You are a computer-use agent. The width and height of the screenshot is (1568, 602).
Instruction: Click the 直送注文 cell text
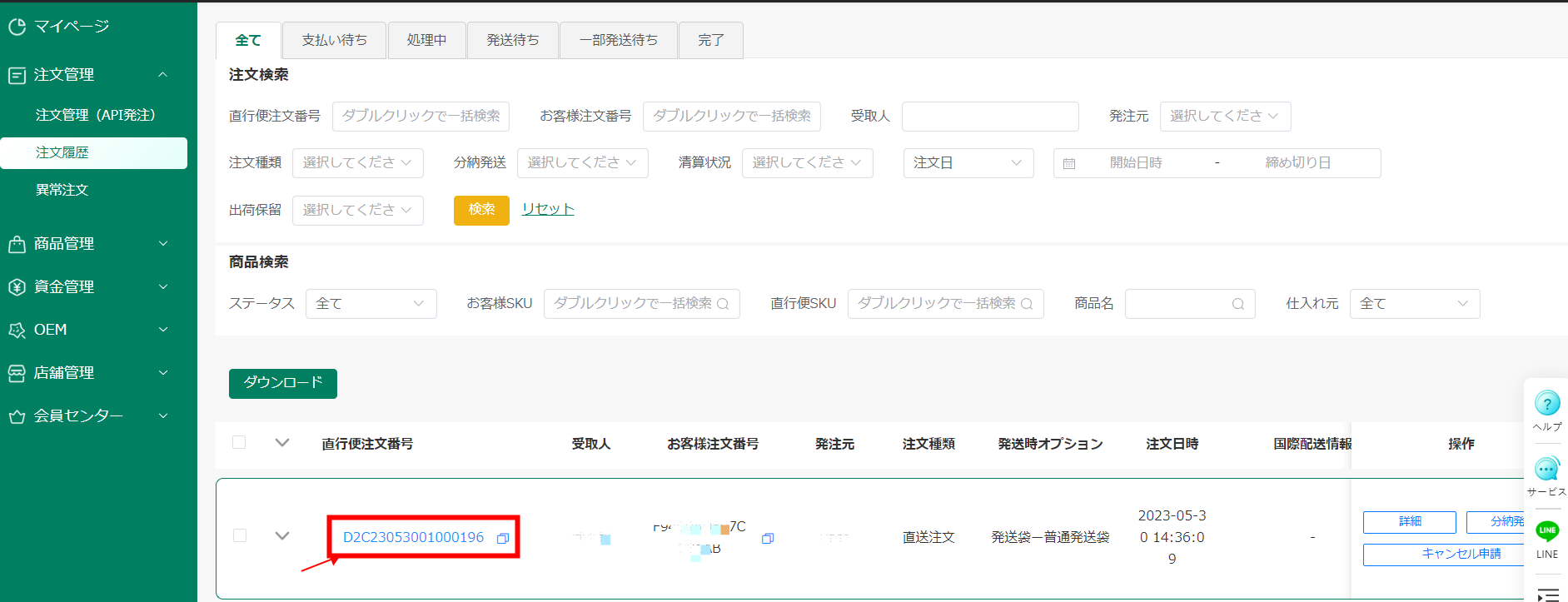point(928,538)
